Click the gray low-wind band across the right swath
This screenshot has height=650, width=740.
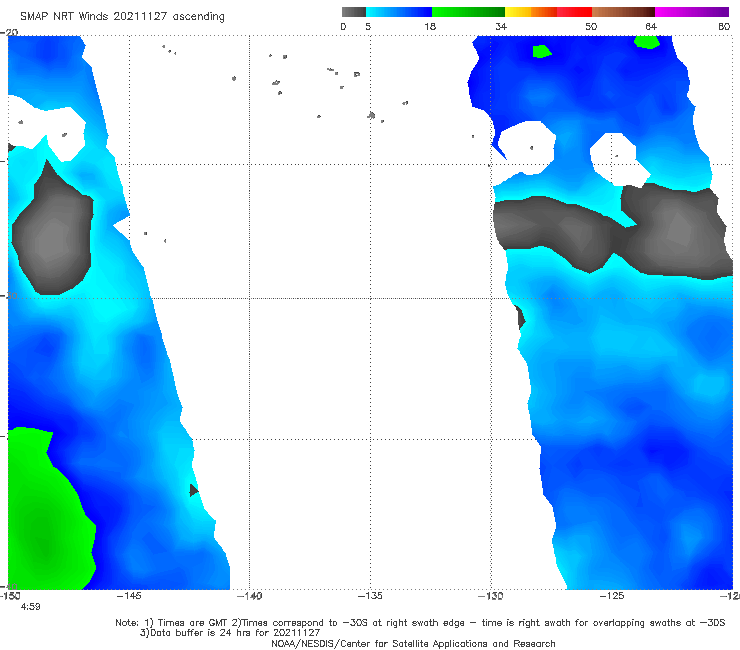(614, 231)
